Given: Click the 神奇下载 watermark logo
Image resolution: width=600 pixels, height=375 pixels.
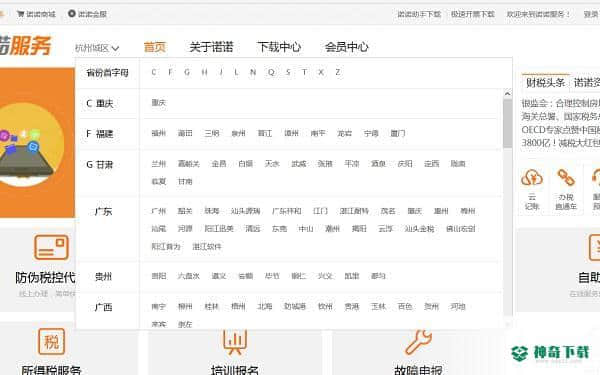Looking at the screenshot, I should (x=550, y=353).
